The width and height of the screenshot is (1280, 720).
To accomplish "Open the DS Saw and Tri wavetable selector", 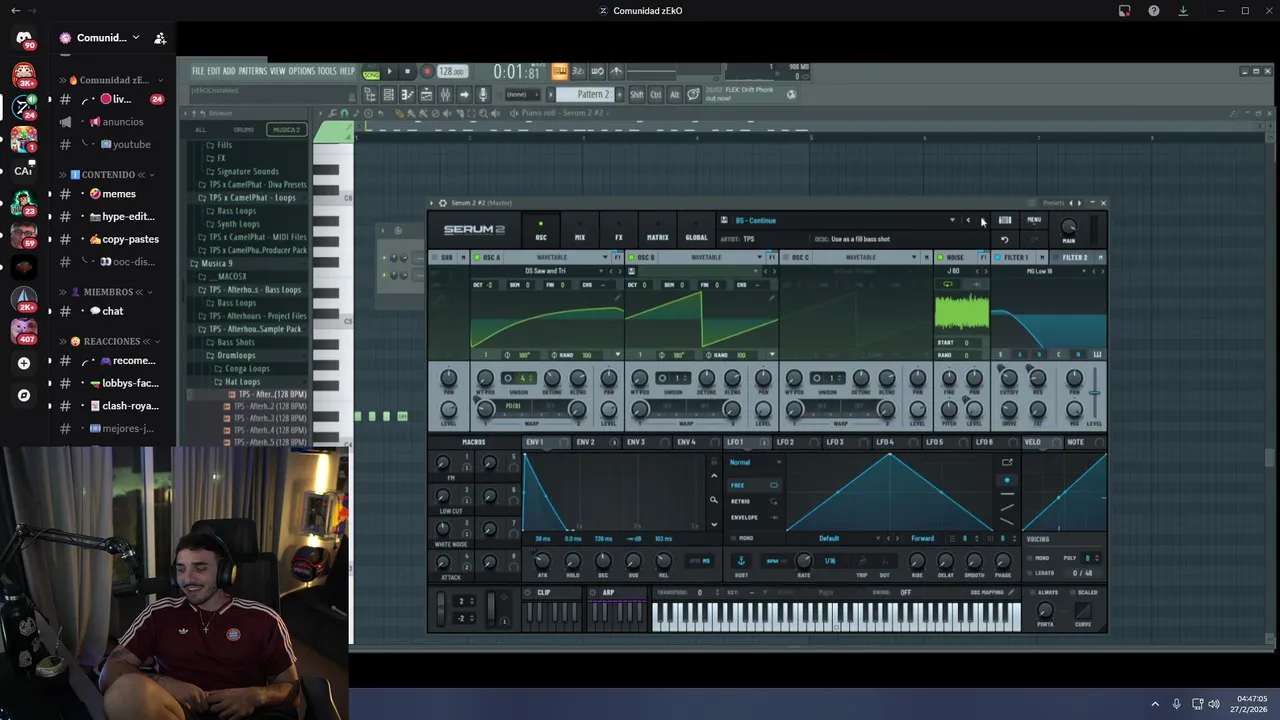I will point(545,271).
